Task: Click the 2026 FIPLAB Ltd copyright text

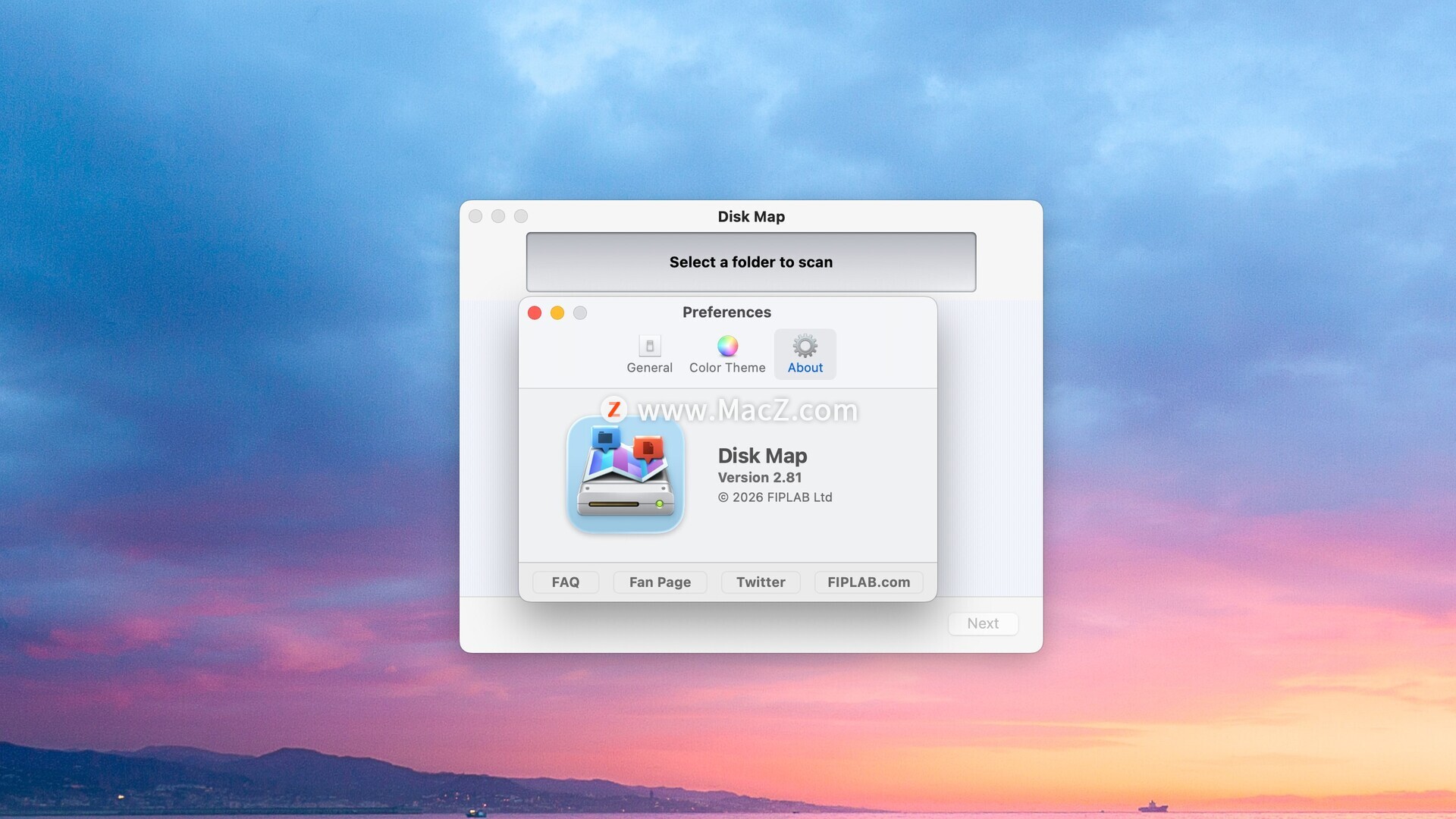Action: (775, 497)
